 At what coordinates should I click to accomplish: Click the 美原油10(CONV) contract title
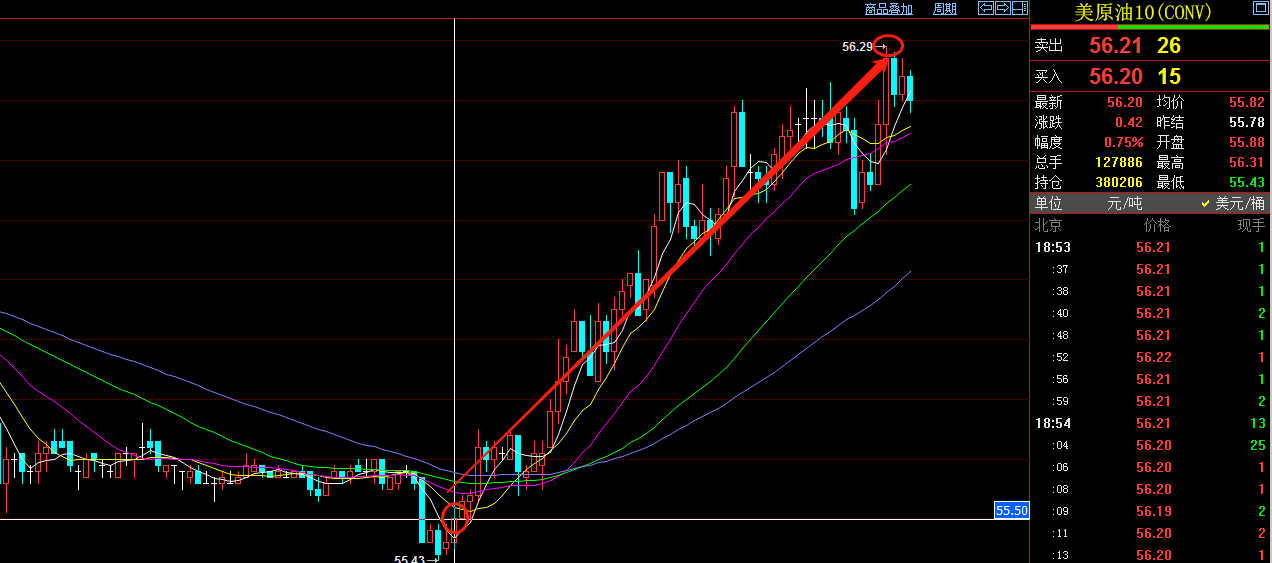[x=1141, y=12]
